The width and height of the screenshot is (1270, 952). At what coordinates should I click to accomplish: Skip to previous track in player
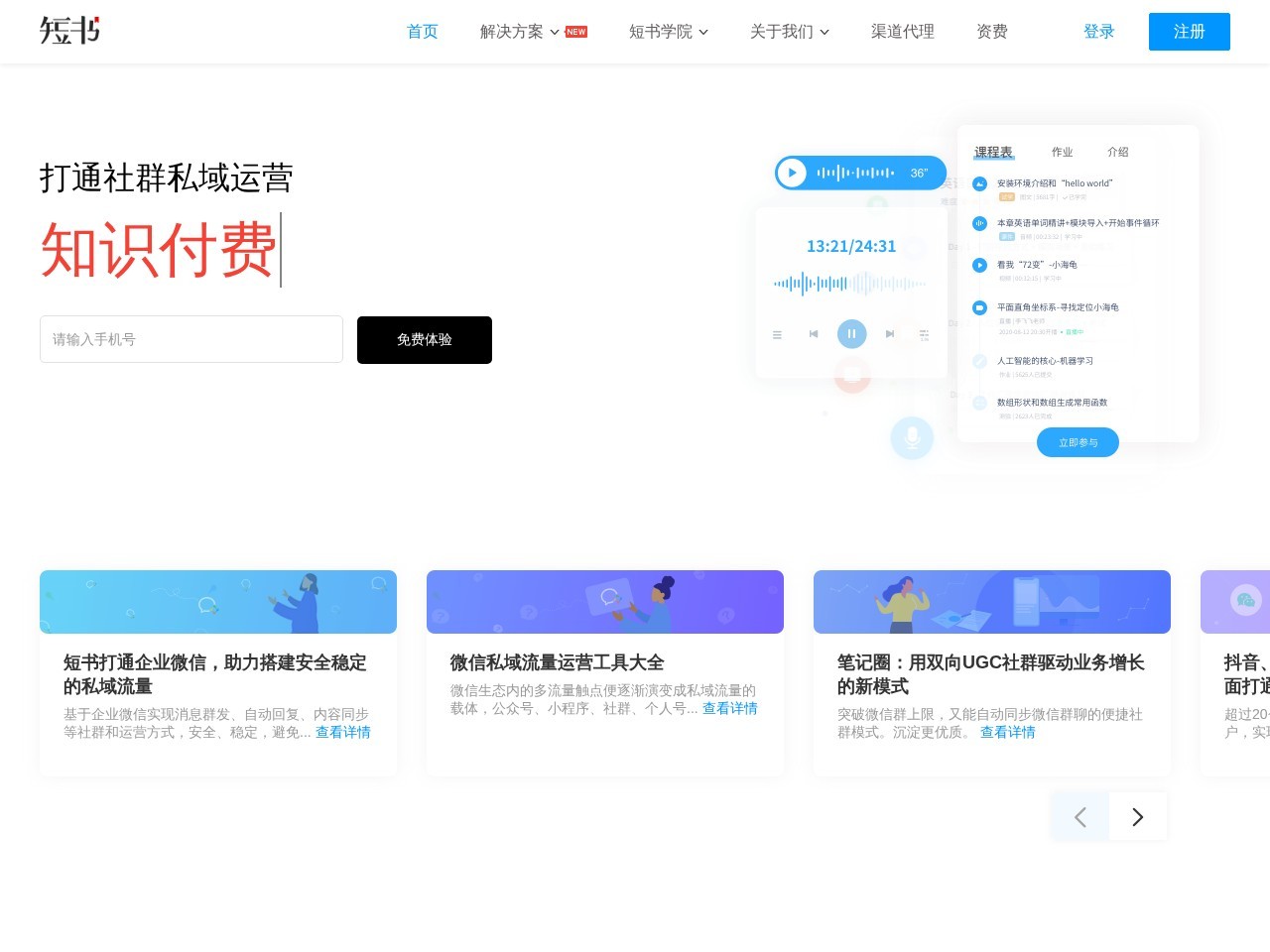814,334
